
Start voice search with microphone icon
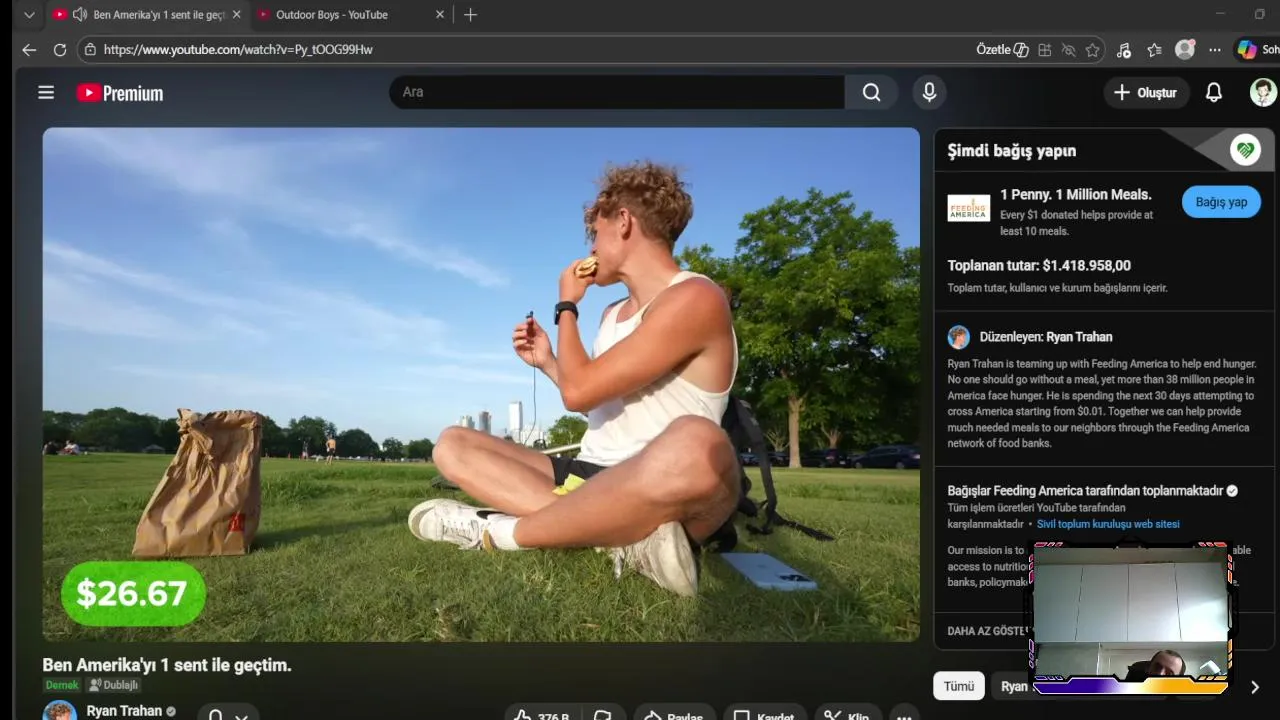[x=929, y=92]
